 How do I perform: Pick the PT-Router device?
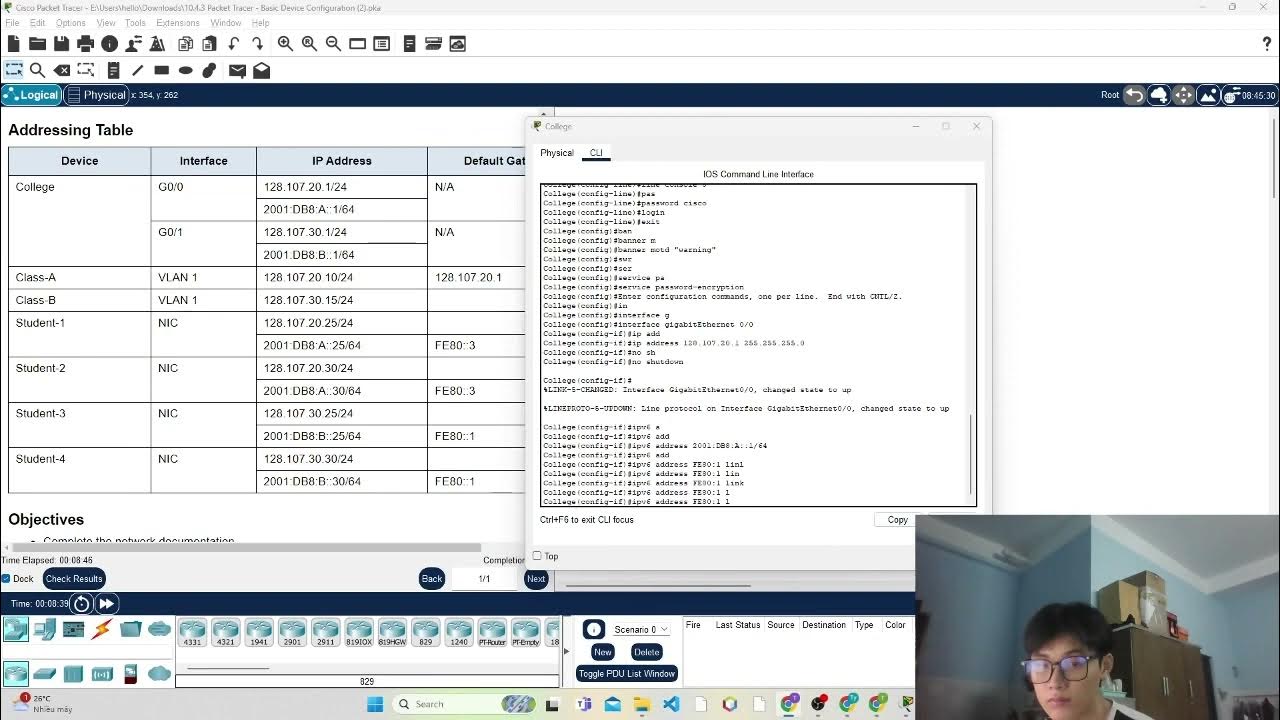click(x=492, y=632)
